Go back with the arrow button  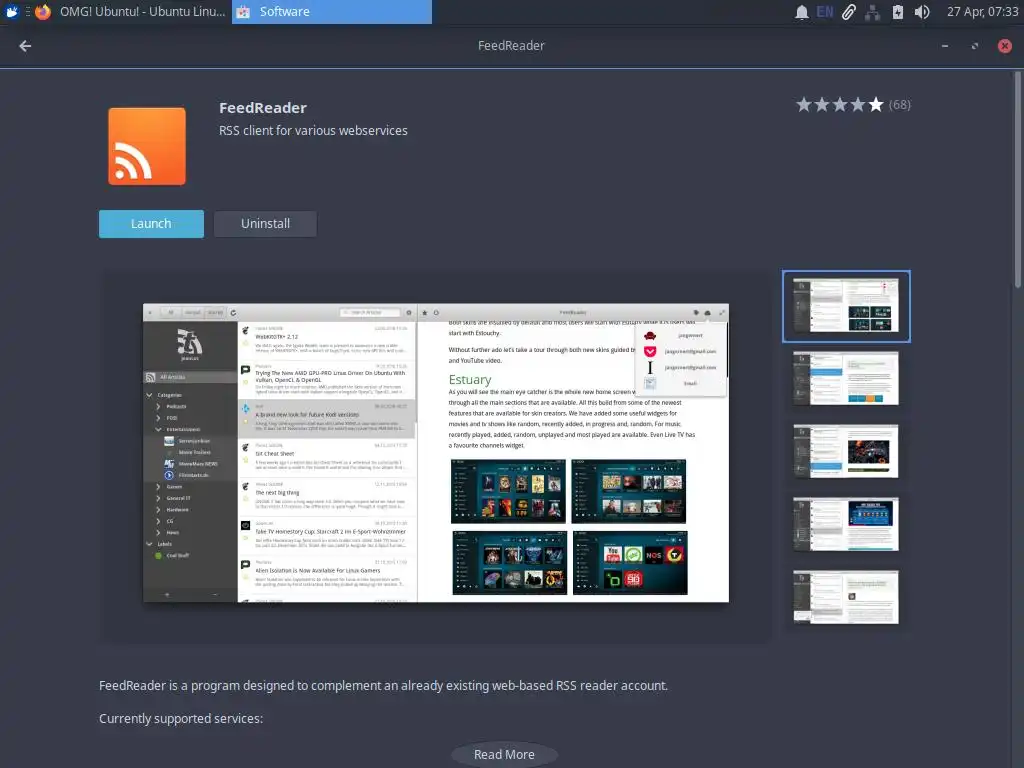(25, 46)
